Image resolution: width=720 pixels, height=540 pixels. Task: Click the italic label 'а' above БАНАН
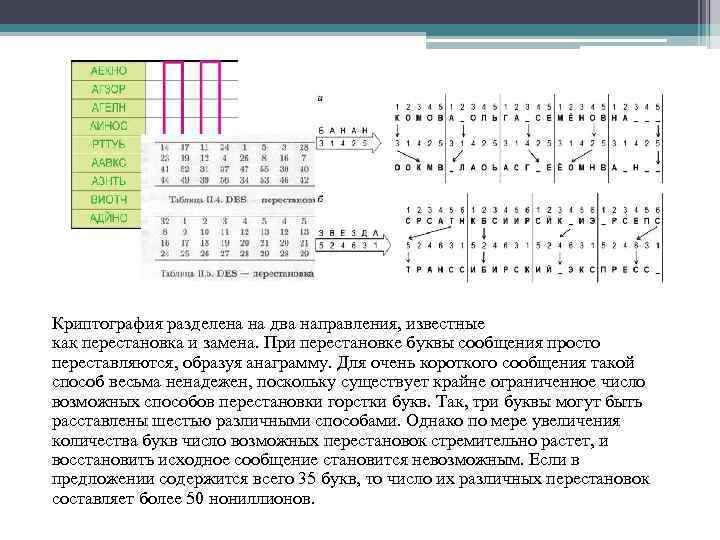click(x=320, y=98)
